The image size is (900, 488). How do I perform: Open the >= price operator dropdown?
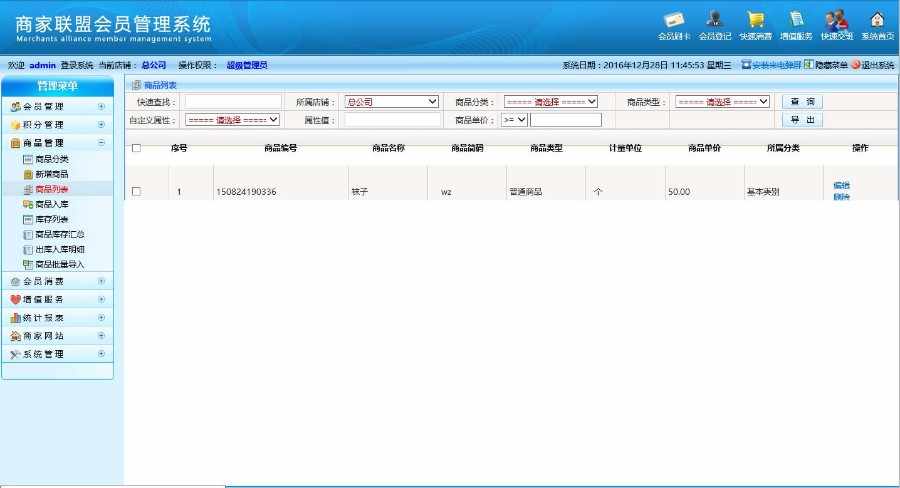click(514, 120)
